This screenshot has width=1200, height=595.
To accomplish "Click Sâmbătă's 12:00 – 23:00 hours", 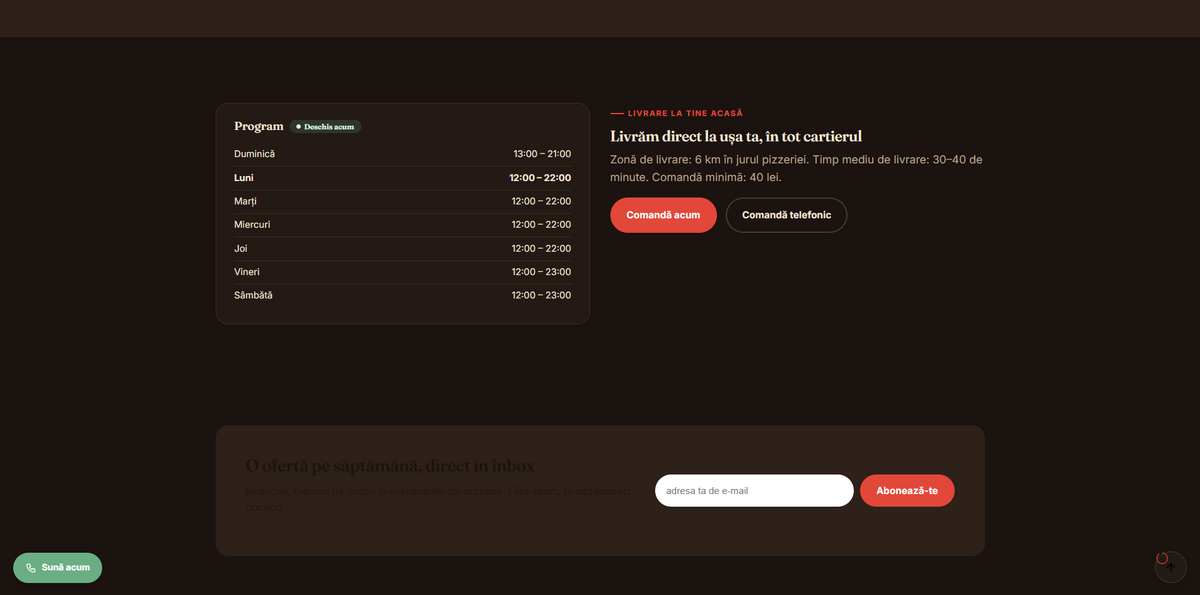I will (541, 296).
